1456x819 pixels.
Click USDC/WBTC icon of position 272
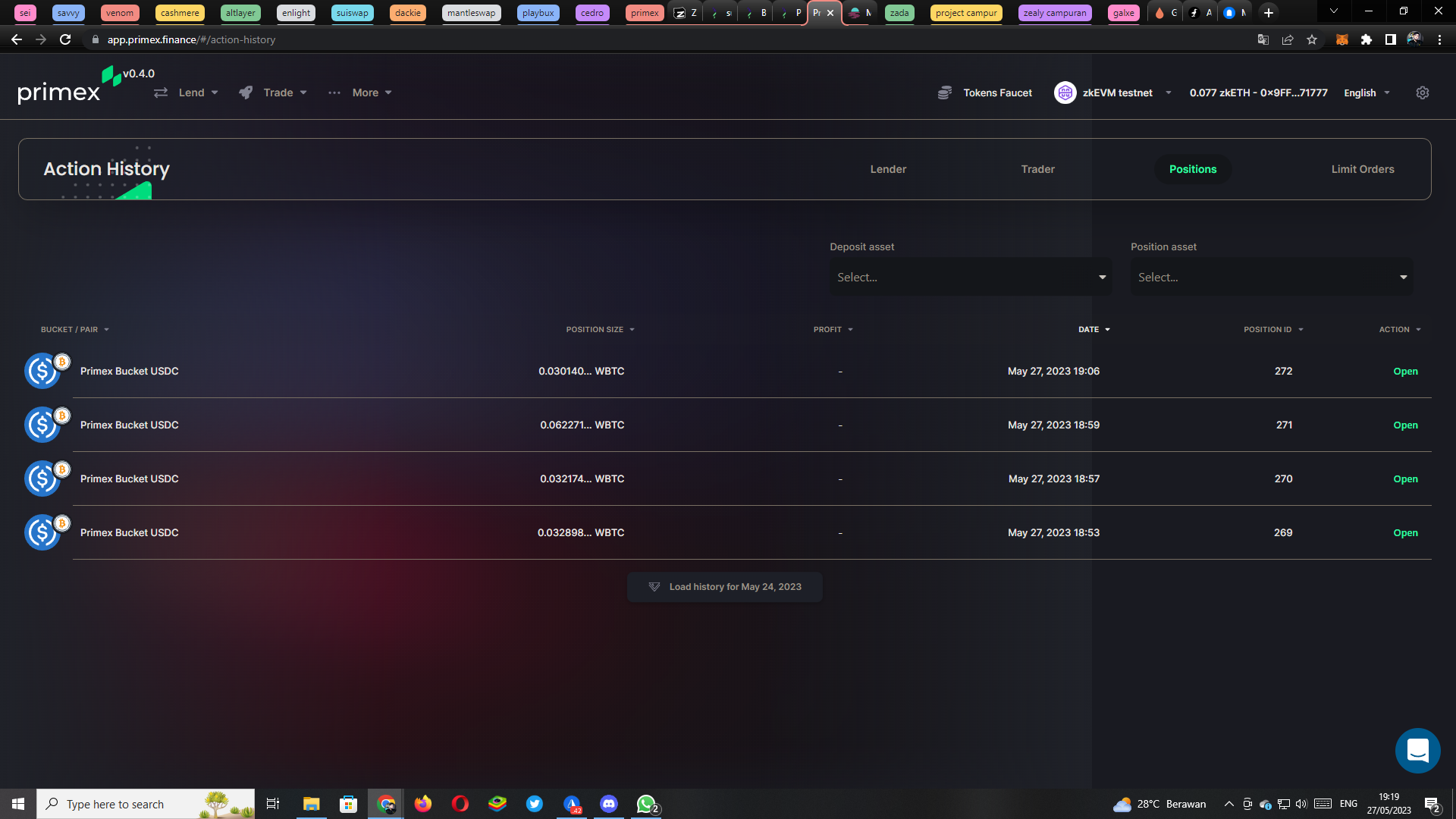(x=46, y=371)
